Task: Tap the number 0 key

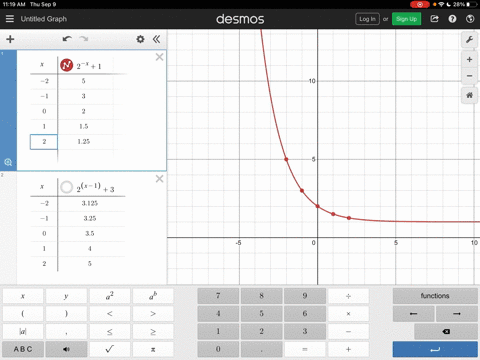Action: click(x=218, y=349)
